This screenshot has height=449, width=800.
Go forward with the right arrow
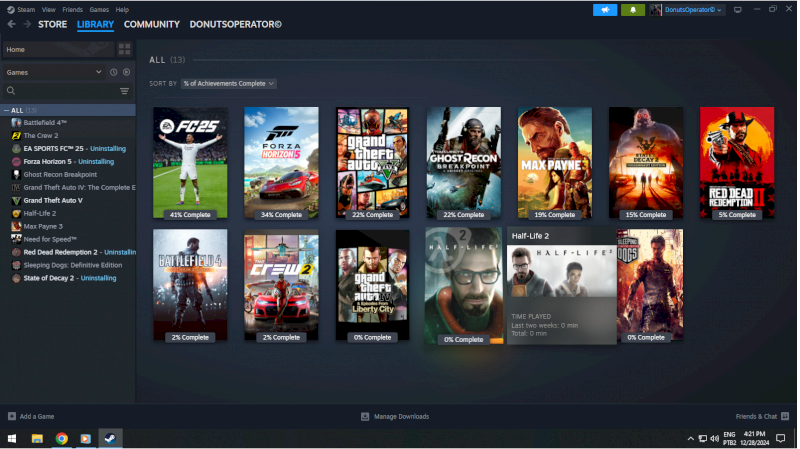tap(27, 24)
